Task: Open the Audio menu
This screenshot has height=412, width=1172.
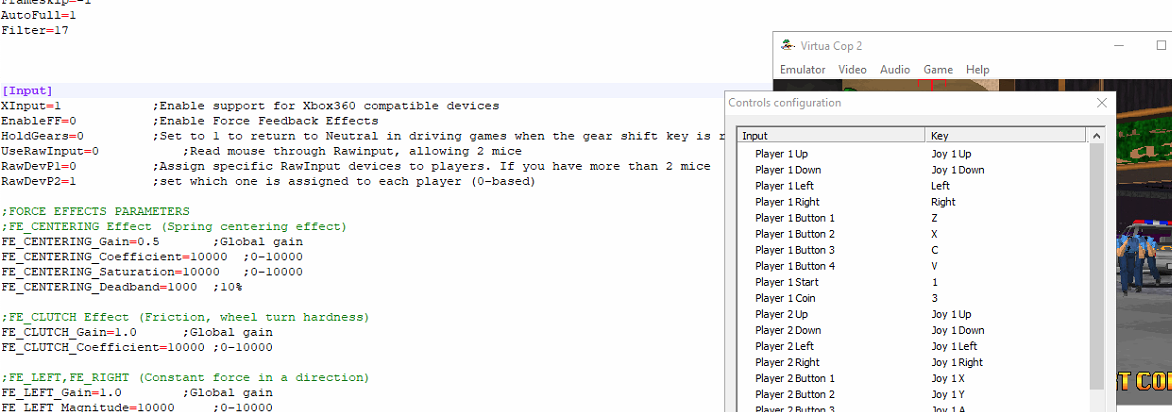Action: (894, 70)
